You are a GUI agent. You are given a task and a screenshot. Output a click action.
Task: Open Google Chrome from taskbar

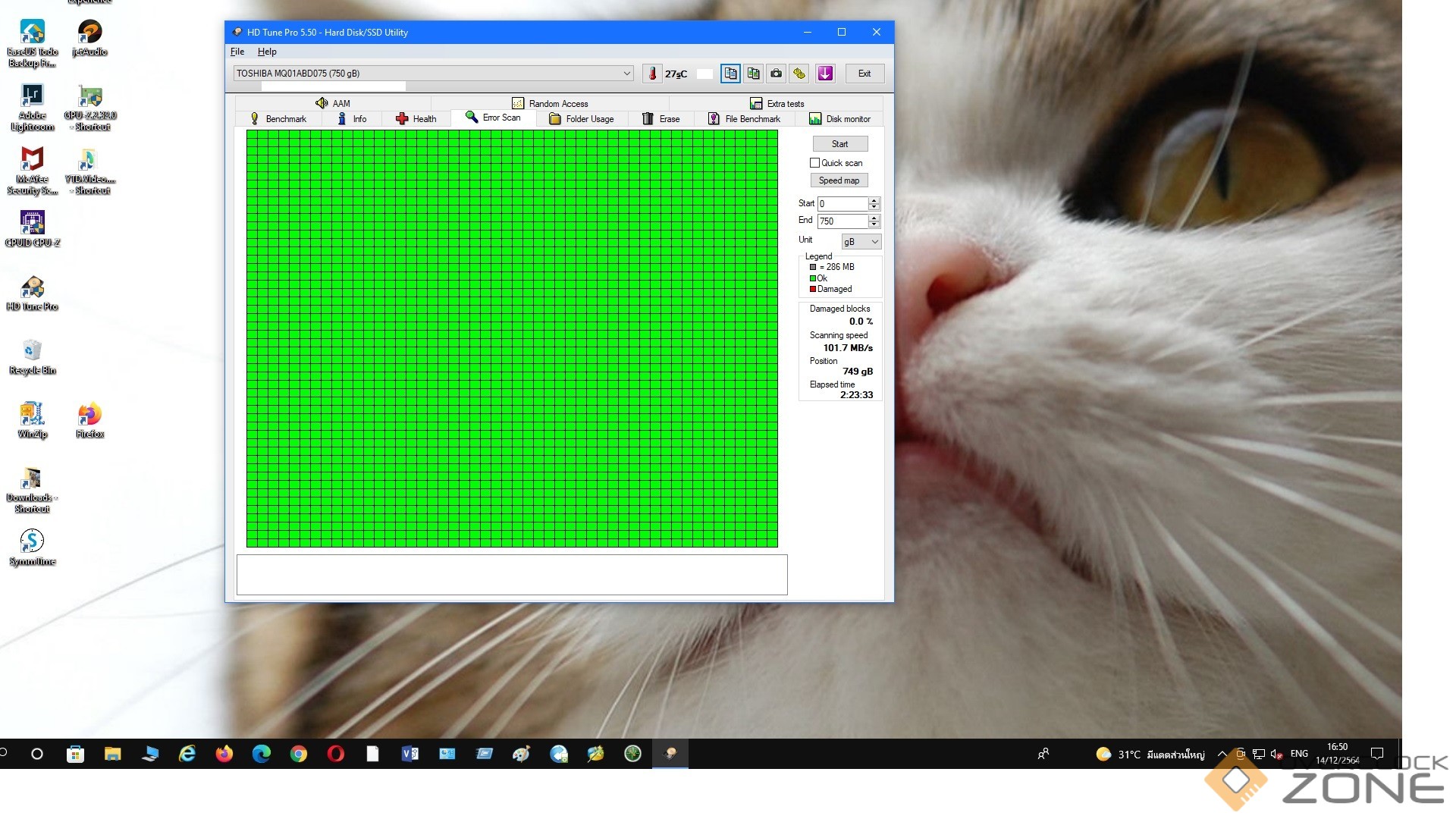click(x=298, y=754)
